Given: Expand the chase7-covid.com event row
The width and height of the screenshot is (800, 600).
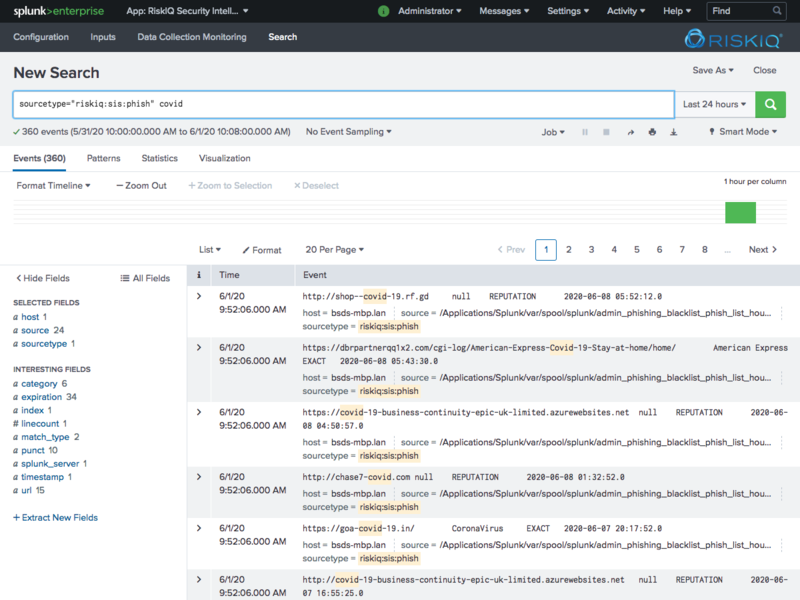Looking at the screenshot, I should coord(199,477).
